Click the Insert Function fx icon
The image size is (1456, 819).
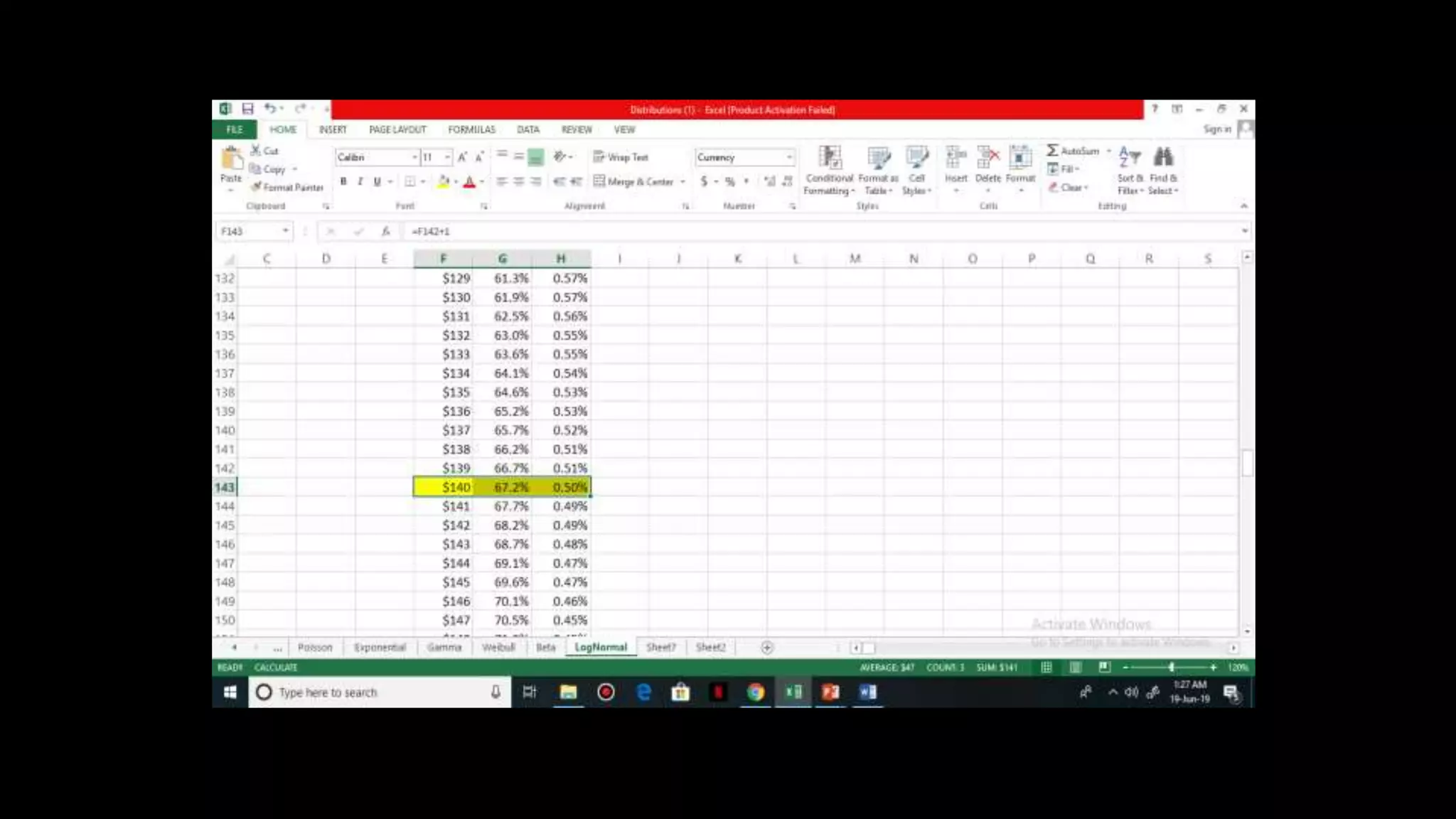(x=385, y=231)
